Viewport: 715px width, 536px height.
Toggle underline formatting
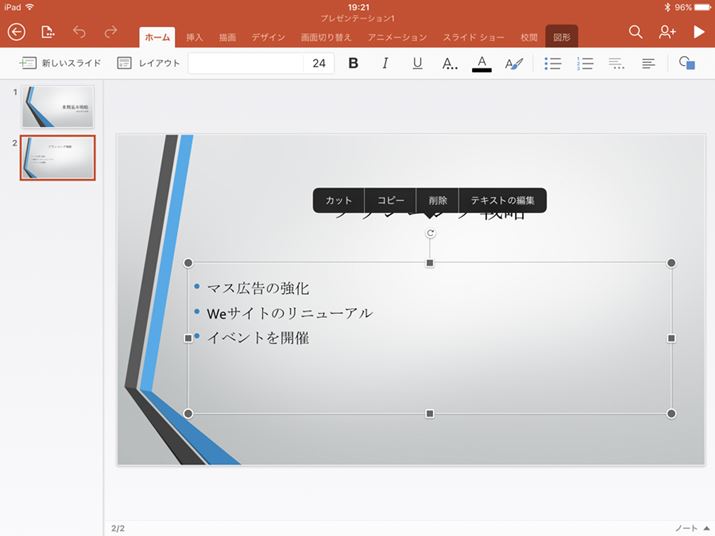(x=417, y=63)
